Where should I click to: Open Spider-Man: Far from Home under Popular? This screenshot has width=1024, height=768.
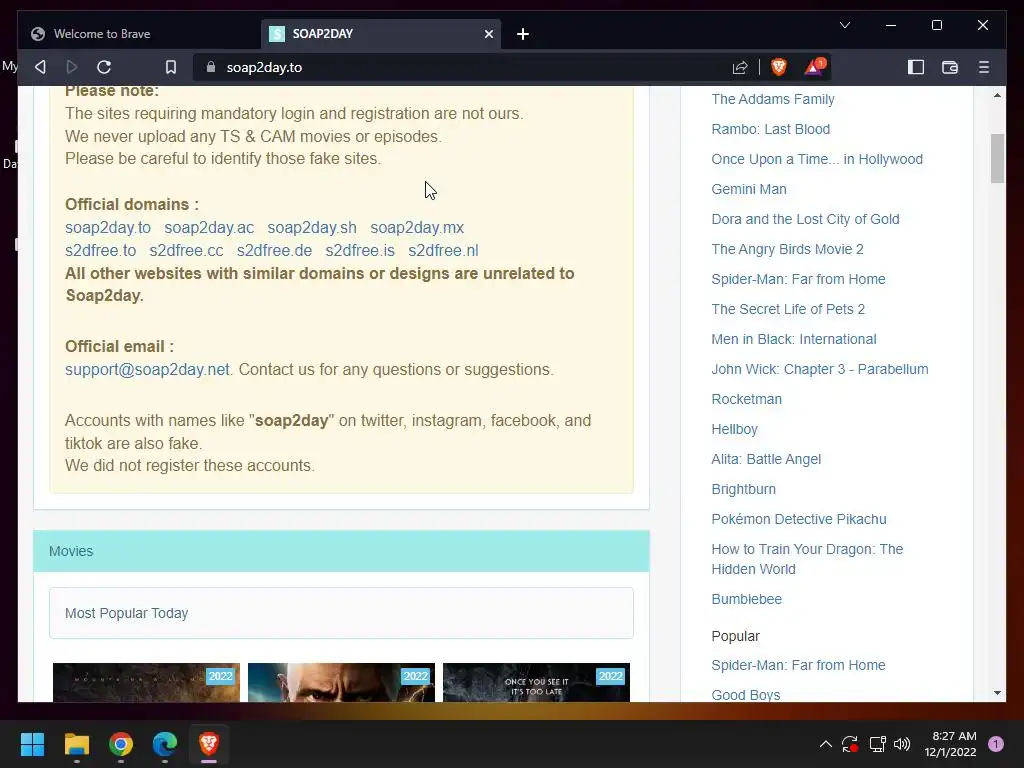(x=798, y=665)
